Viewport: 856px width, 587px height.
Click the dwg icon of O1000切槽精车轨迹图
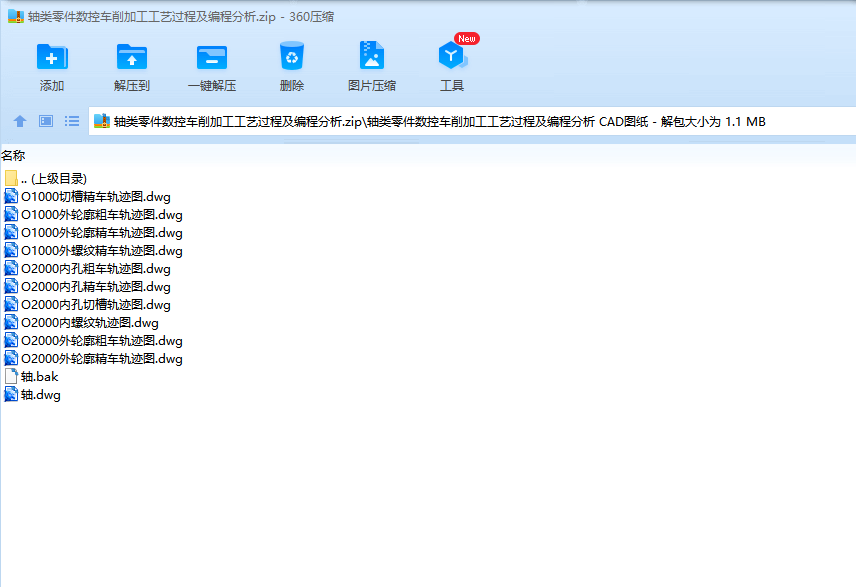[x=11, y=197]
